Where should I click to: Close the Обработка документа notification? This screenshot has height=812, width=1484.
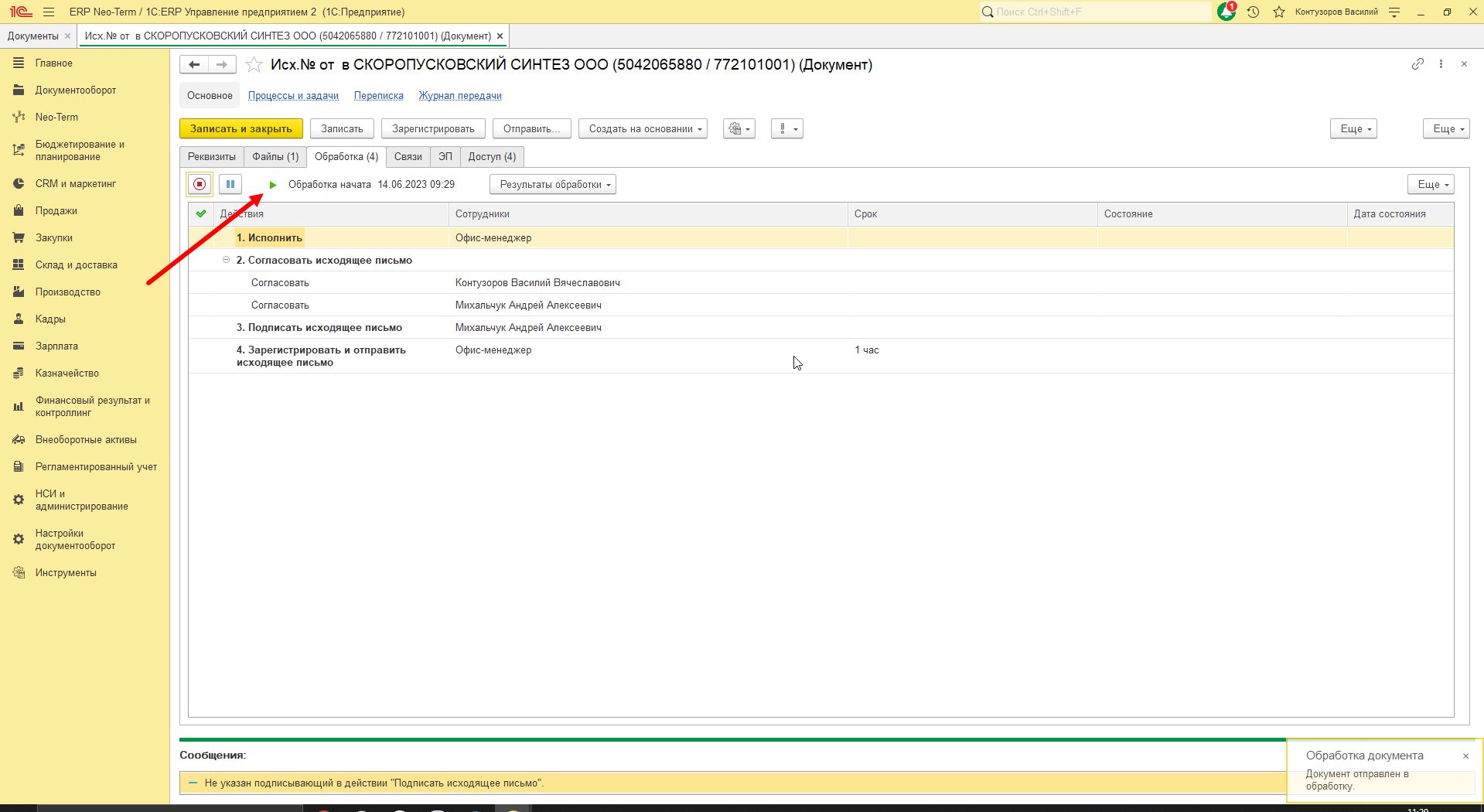coord(1465,756)
